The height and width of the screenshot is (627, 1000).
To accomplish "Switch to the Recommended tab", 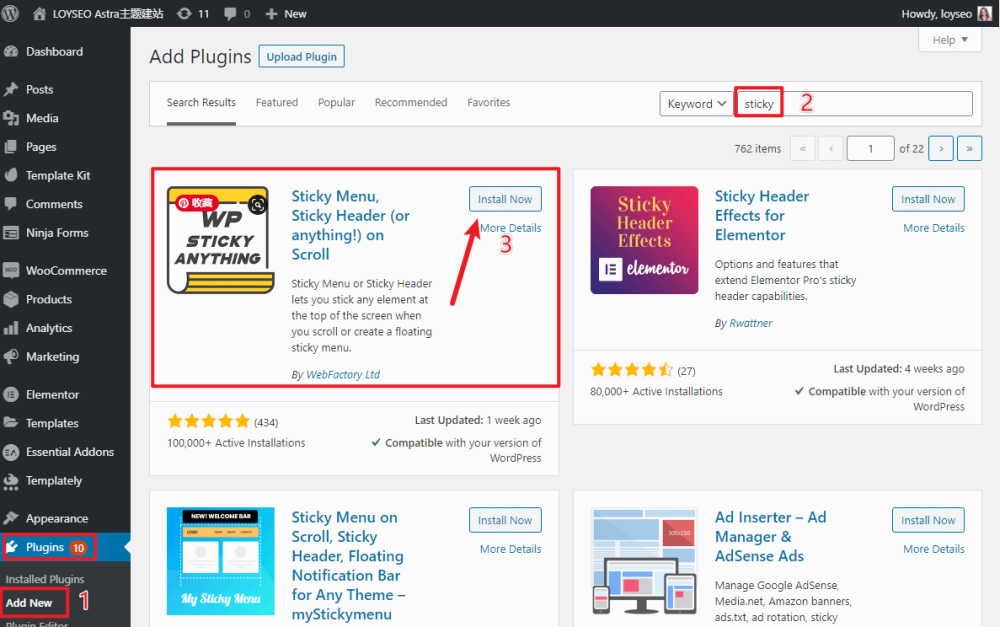I will pos(411,102).
